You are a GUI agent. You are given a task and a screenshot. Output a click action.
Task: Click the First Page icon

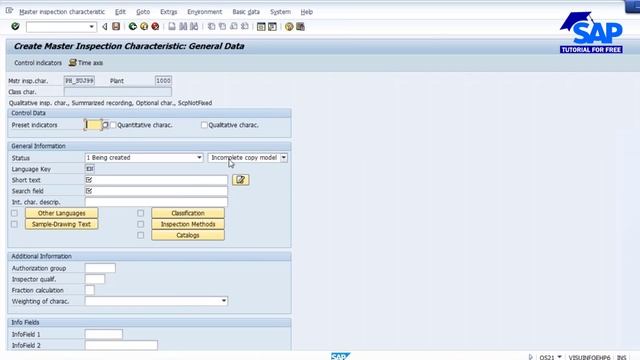click(211, 27)
